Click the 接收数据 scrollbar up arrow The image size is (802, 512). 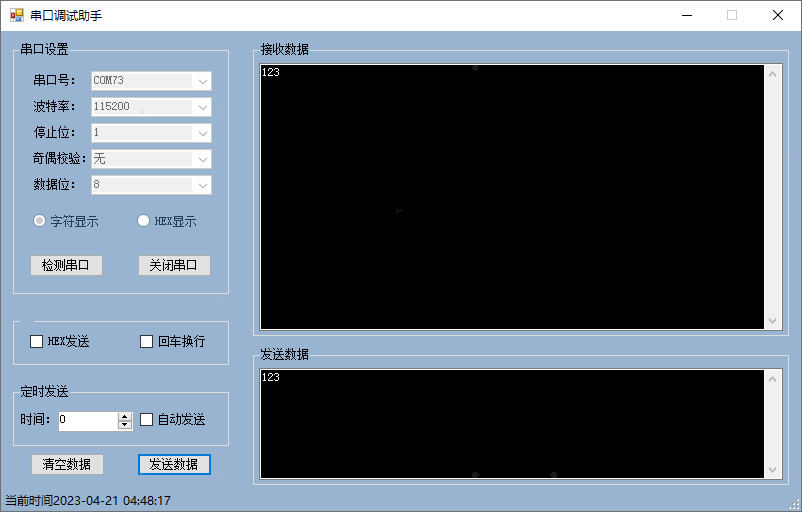772,74
